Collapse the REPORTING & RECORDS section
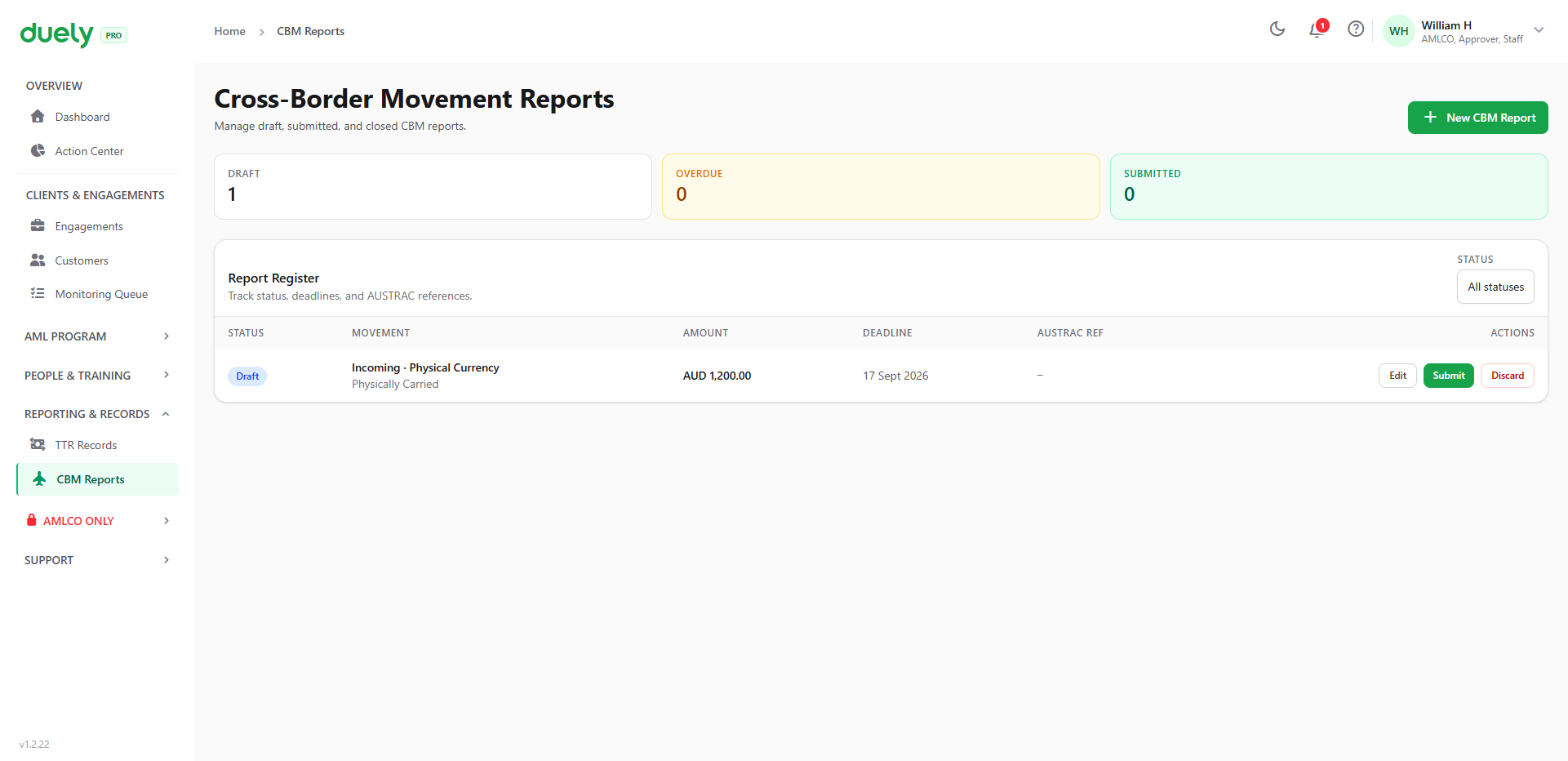The width and height of the screenshot is (1568, 761). (x=97, y=414)
